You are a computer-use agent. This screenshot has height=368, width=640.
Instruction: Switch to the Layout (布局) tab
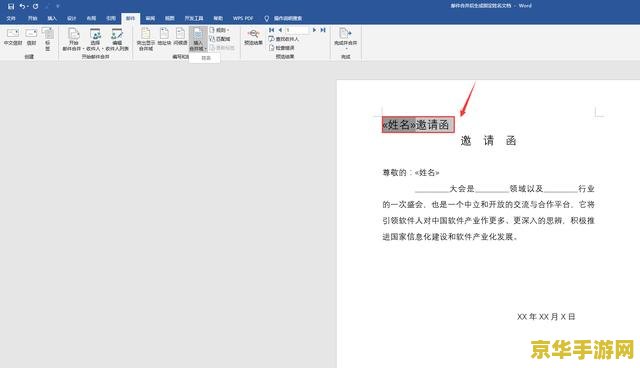(91, 18)
